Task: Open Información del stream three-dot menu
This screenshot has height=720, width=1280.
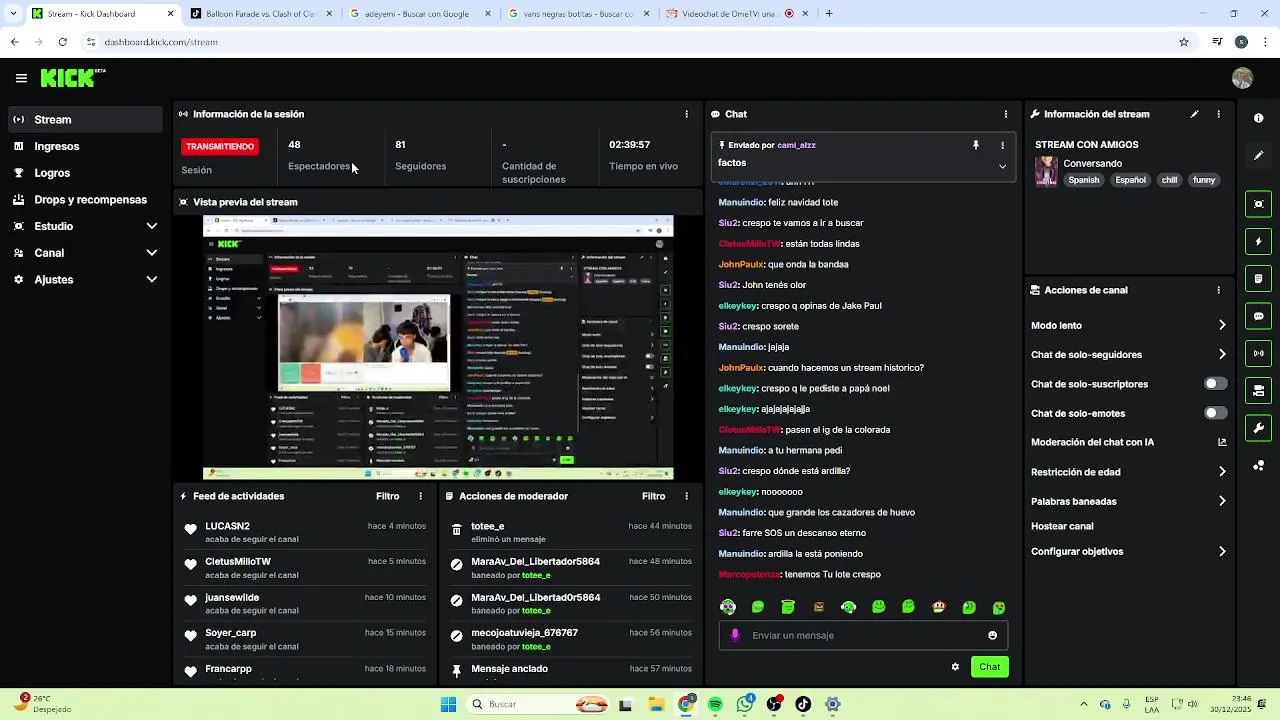Action: point(1218,114)
